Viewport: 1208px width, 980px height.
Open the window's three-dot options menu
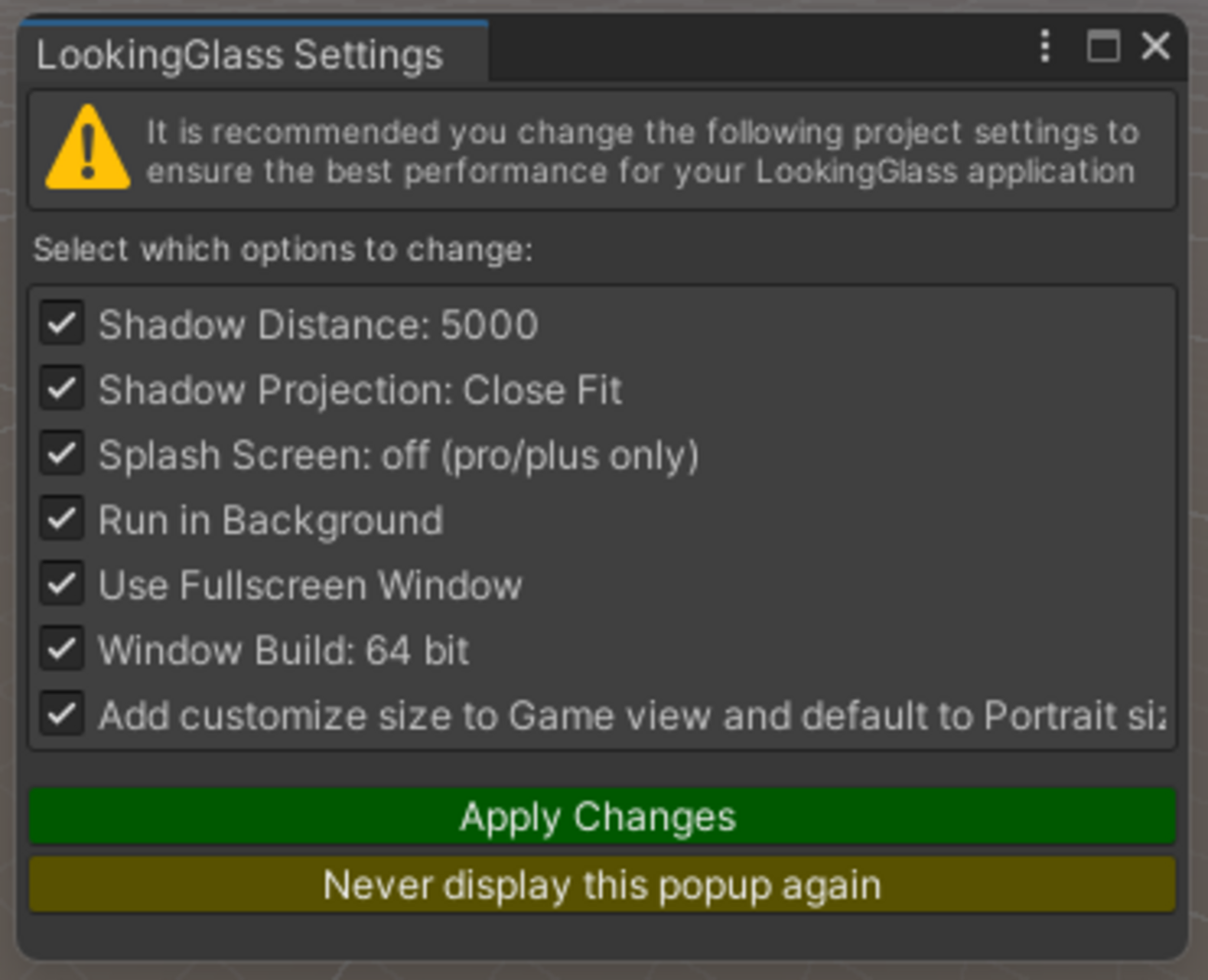click(x=1045, y=46)
